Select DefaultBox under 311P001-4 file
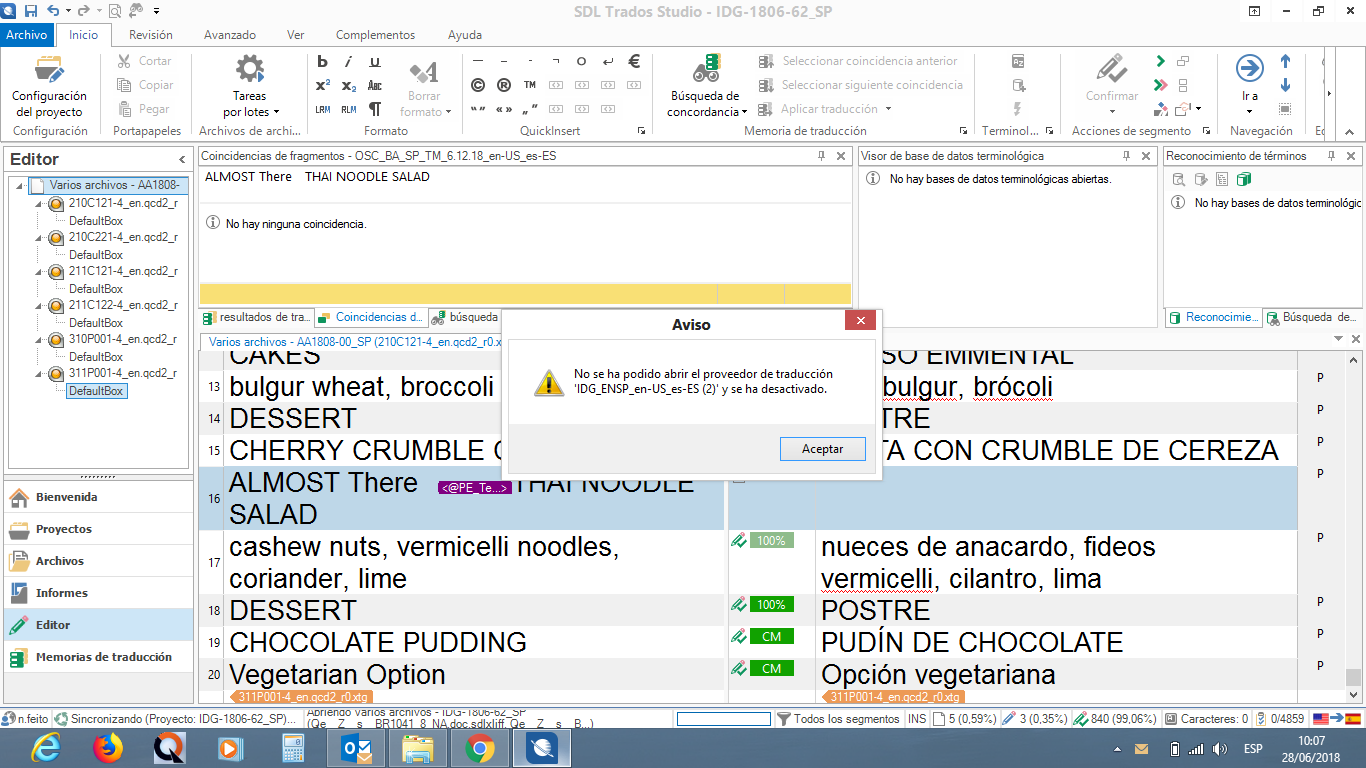The image size is (1366, 768). 96,391
